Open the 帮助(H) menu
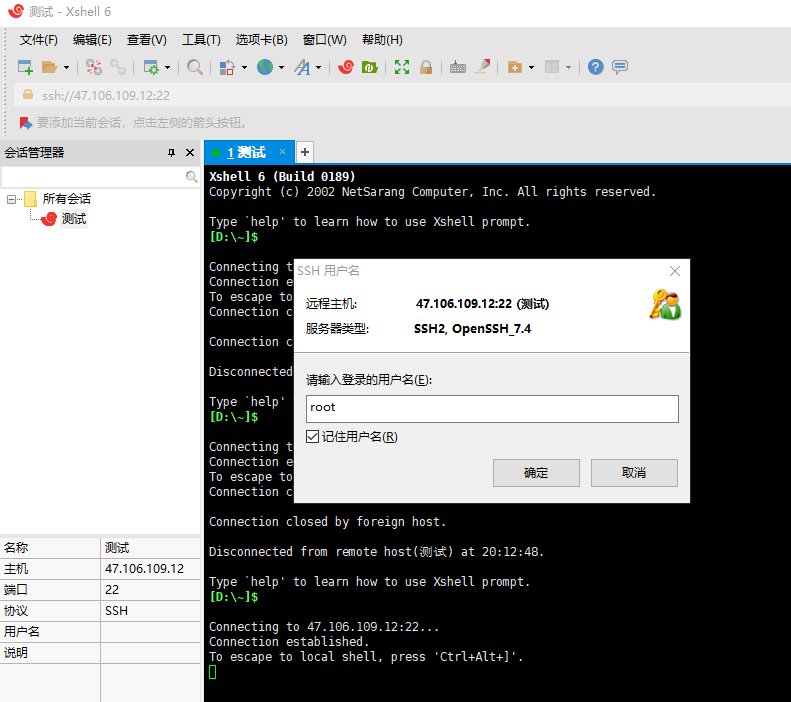This screenshot has width=791, height=702. pyautogui.click(x=382, y=40)
